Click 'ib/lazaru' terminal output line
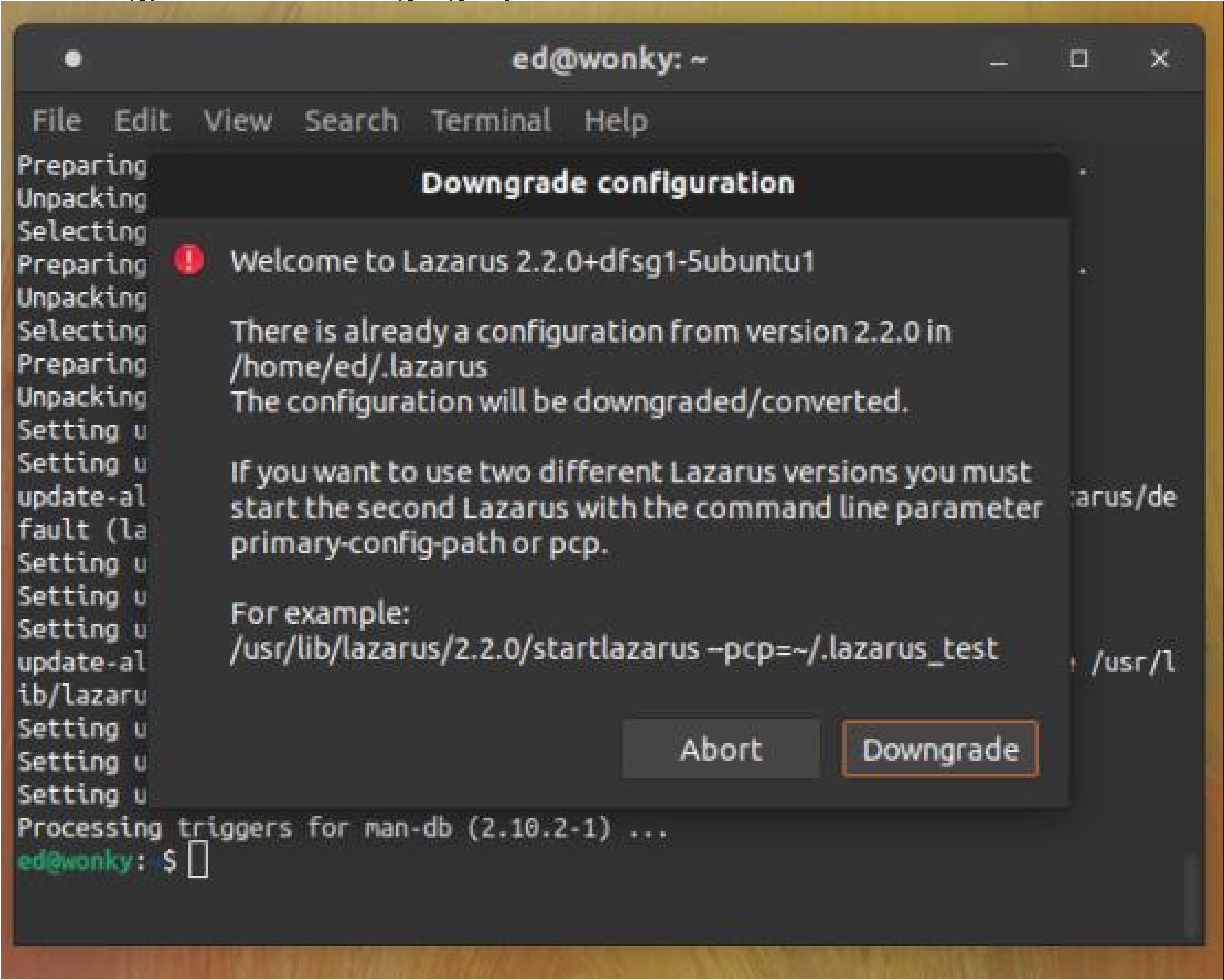The width and height of the screenshot is (1224, 980). click(82, 695)
